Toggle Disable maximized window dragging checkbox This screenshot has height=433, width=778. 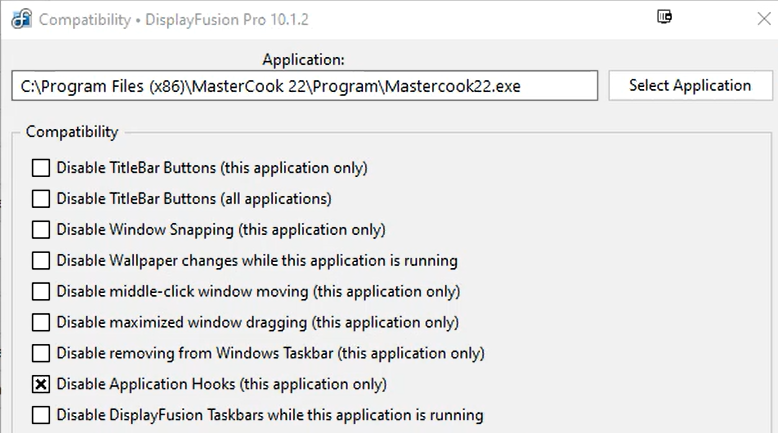tap(41, 322)
